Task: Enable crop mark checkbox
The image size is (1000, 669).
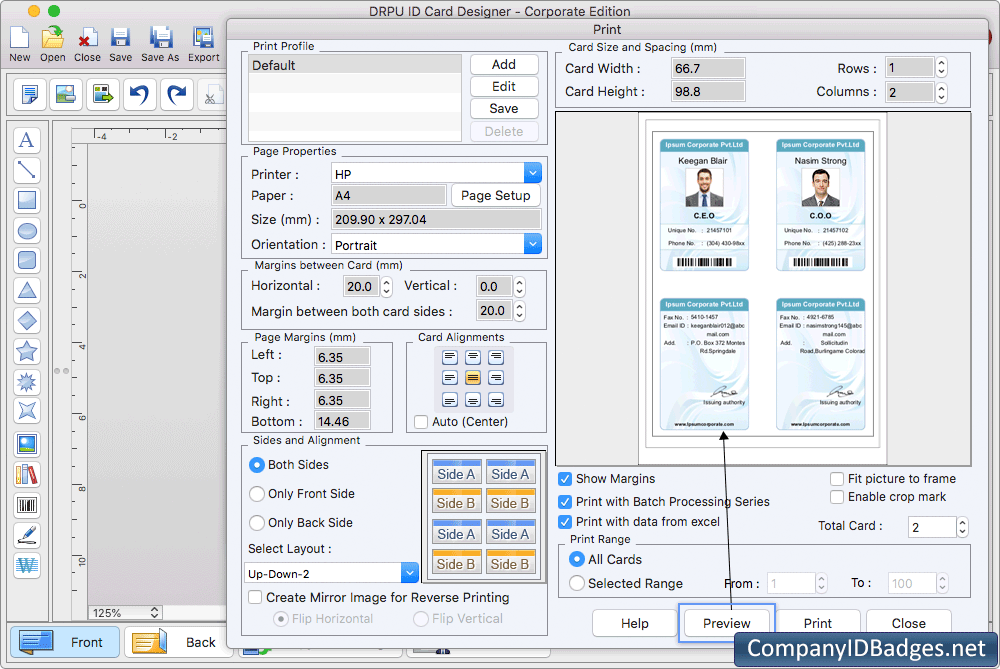Action: pos(837,497)
